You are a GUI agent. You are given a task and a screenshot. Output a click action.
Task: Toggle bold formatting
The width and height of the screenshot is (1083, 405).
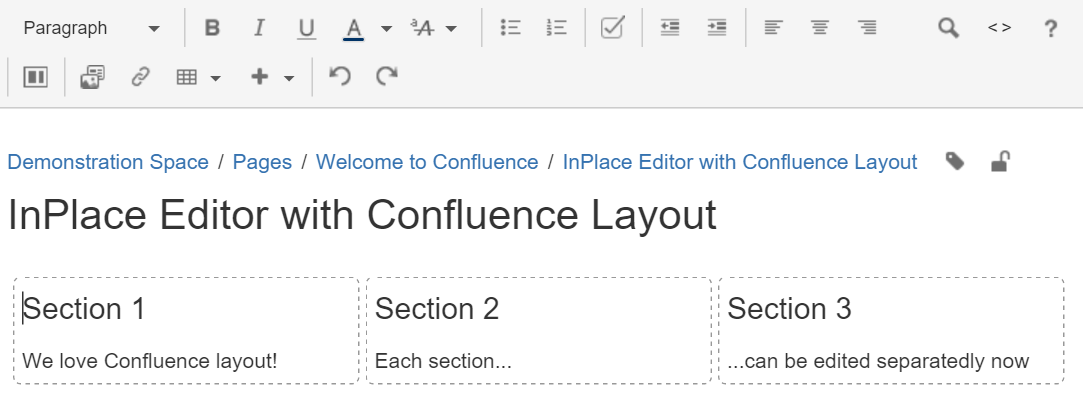pyautogui.click(x=212, y=28)
